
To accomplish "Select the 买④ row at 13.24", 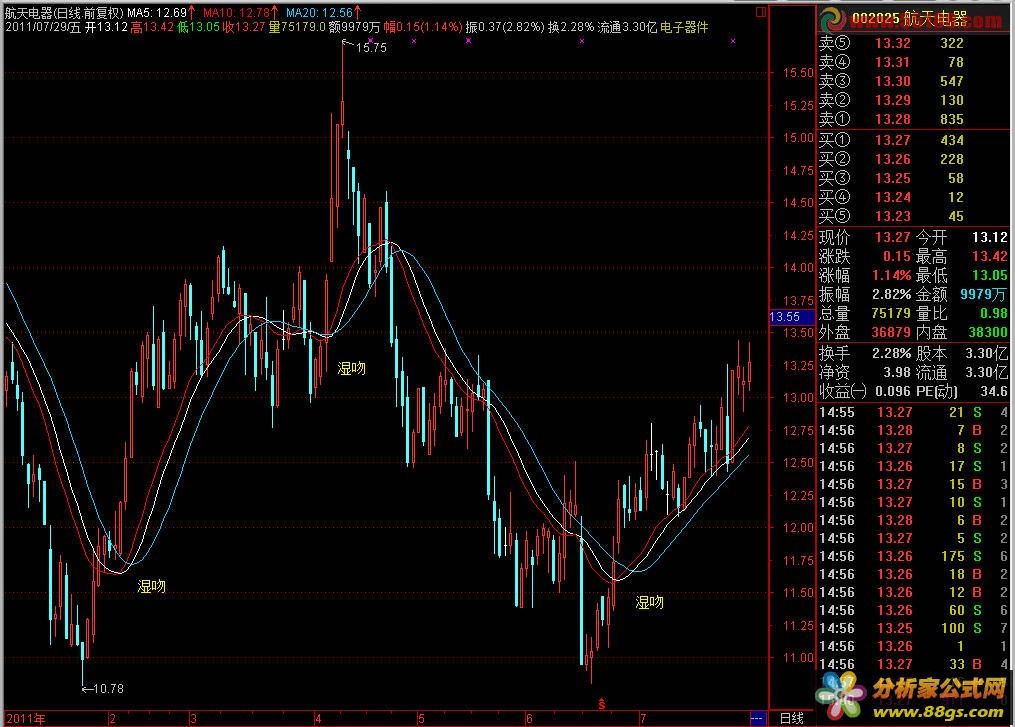I will coord(913,197).
